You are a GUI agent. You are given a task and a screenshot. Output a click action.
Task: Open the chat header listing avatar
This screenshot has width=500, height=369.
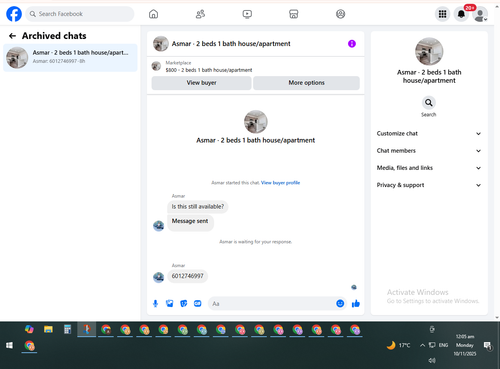[161, 44]
